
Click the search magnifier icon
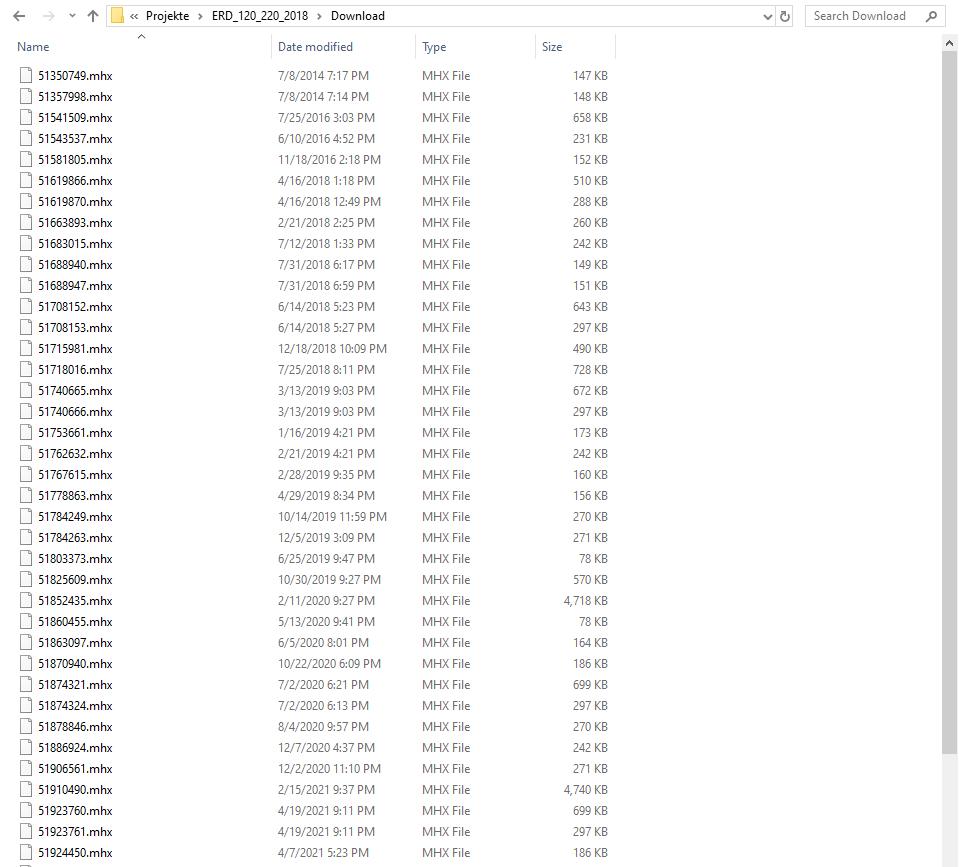pos(931,17)
